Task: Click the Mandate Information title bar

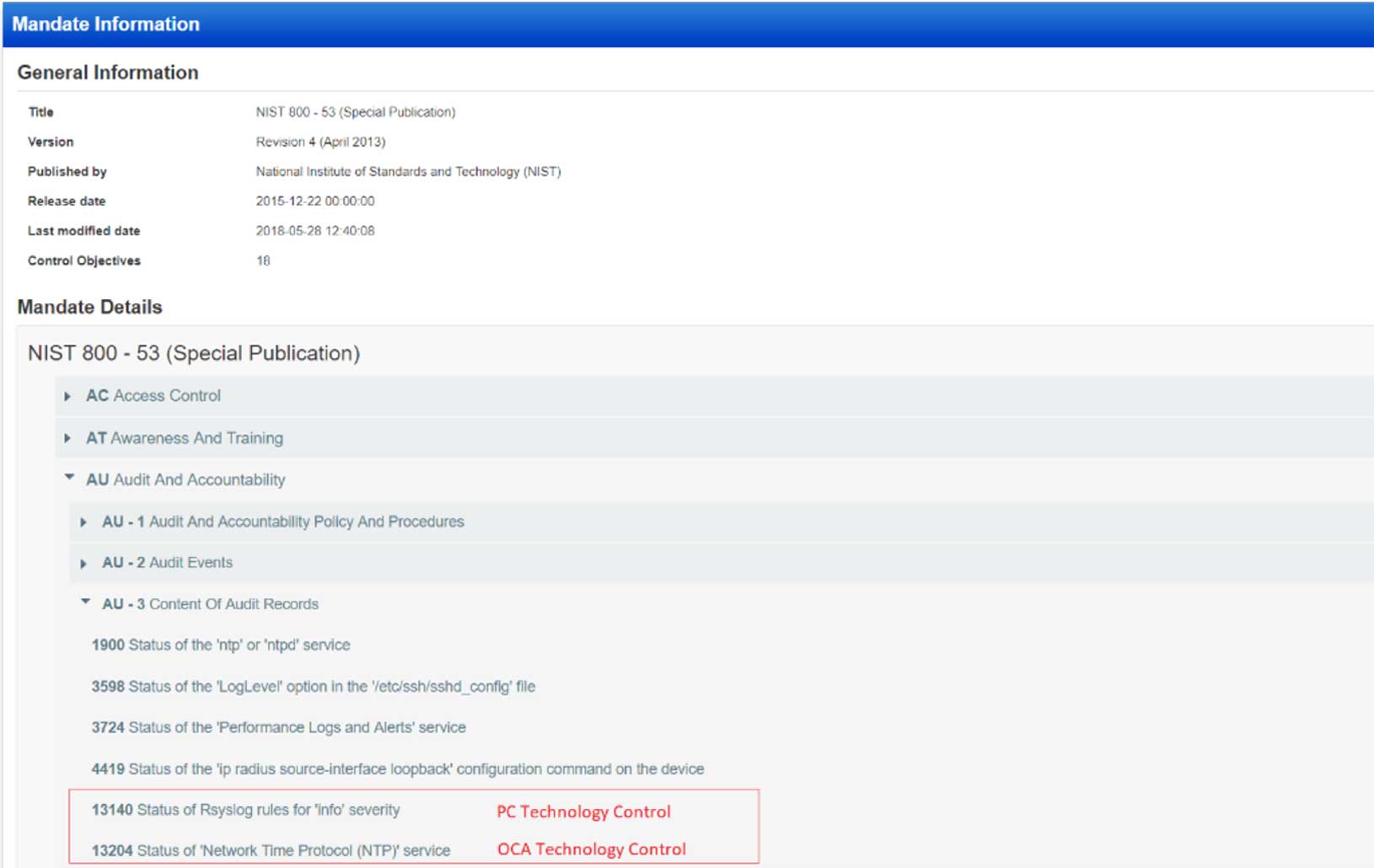Action: click(106, 24)
